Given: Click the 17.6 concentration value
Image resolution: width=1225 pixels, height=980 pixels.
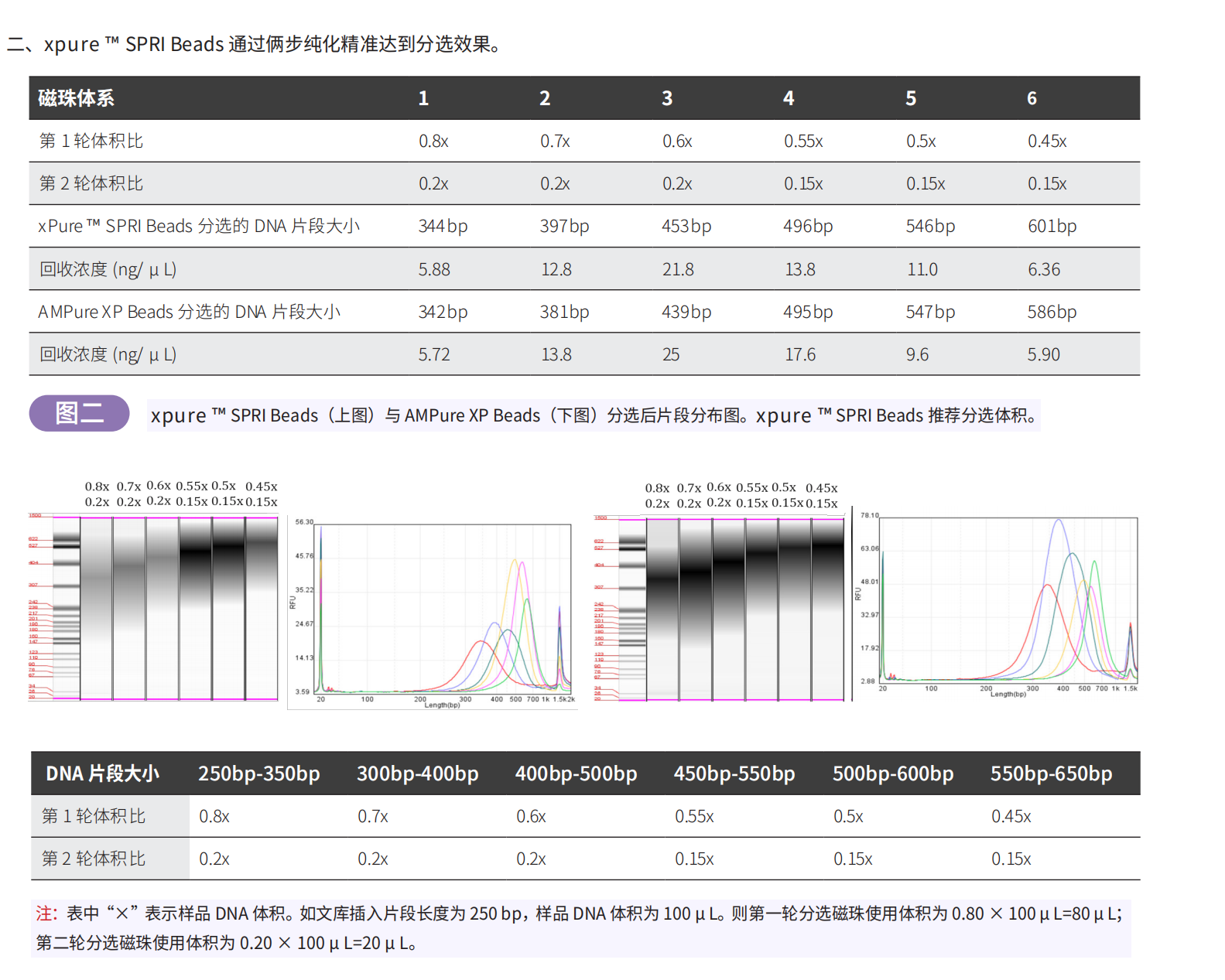Looking at the screenshot, I should pyautogui.click(x=800, y=354).
